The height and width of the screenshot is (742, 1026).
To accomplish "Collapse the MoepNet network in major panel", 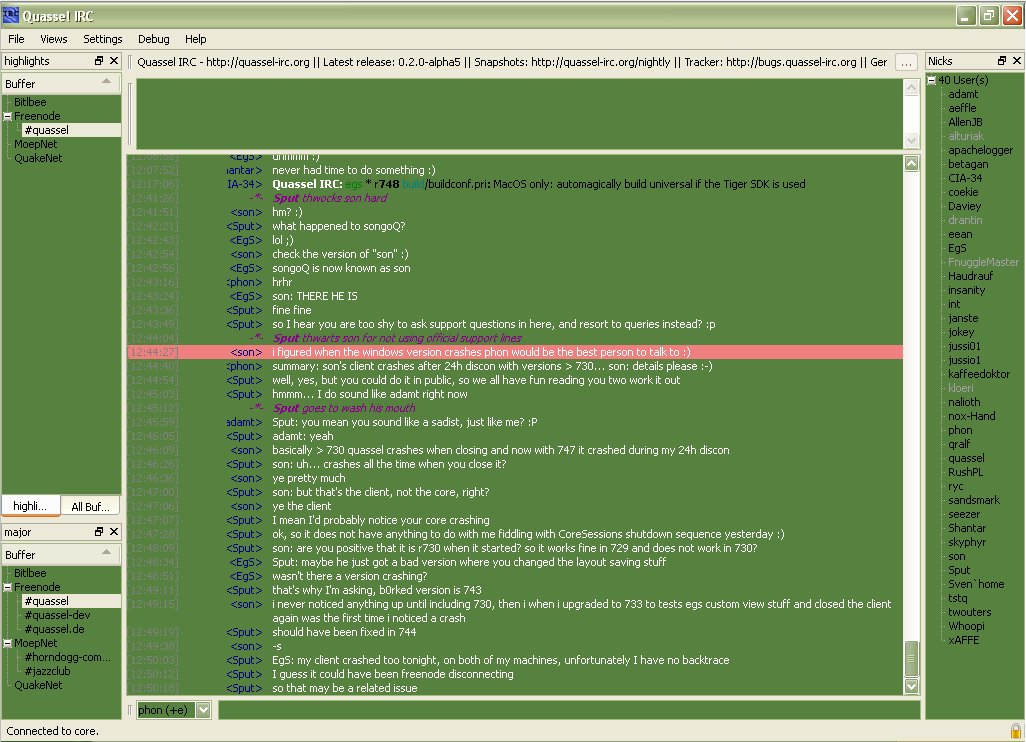I will tap(8, 644).
